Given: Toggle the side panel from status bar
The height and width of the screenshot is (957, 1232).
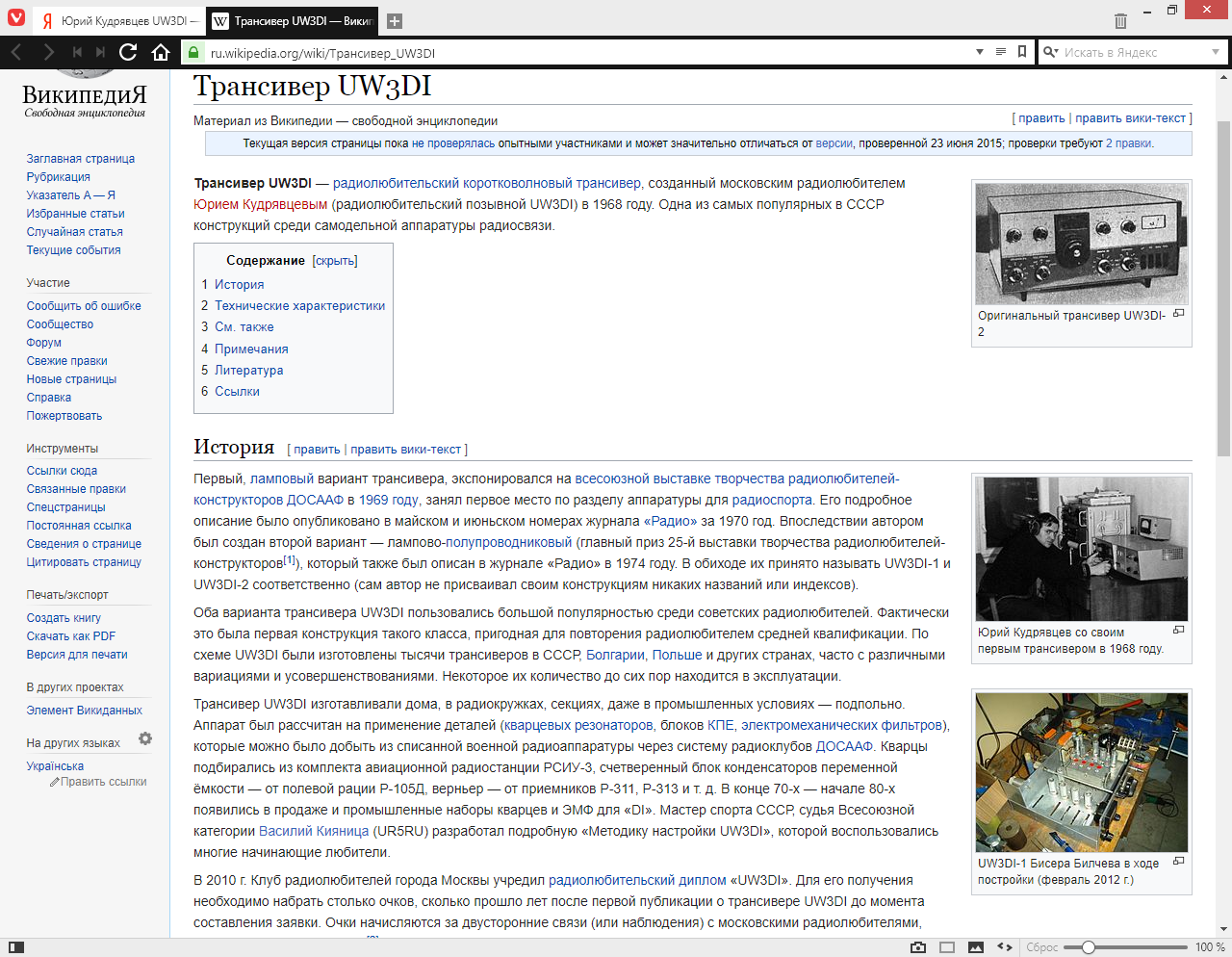Looking at the screenshot, I should tap(15, 947).
